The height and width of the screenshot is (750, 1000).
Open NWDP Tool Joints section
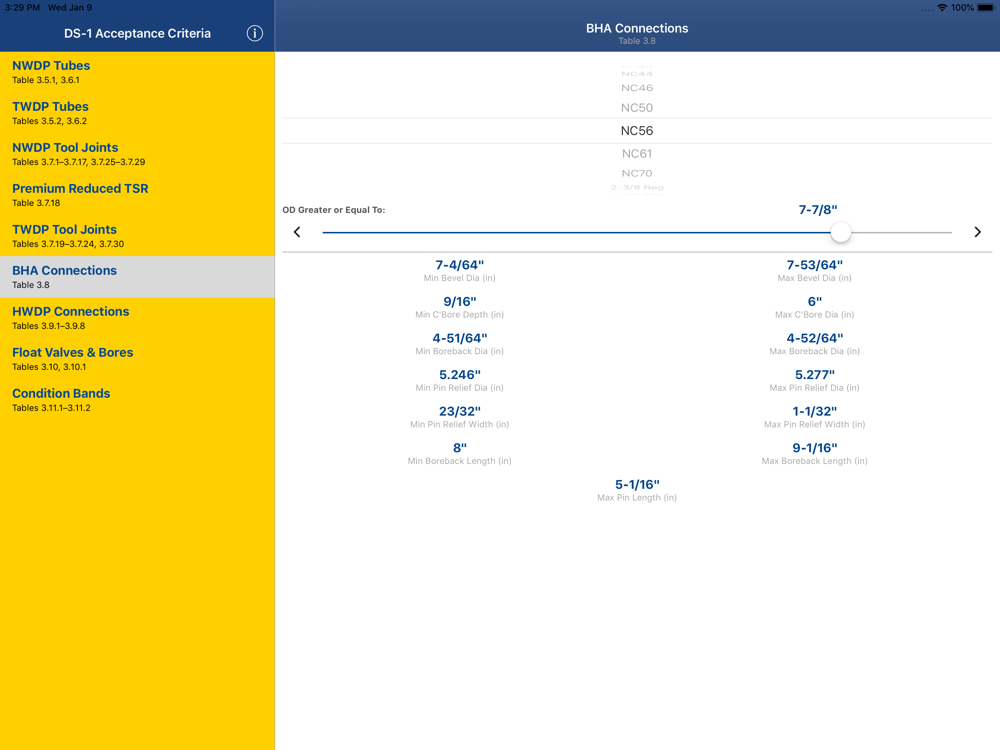coord(137,154)
